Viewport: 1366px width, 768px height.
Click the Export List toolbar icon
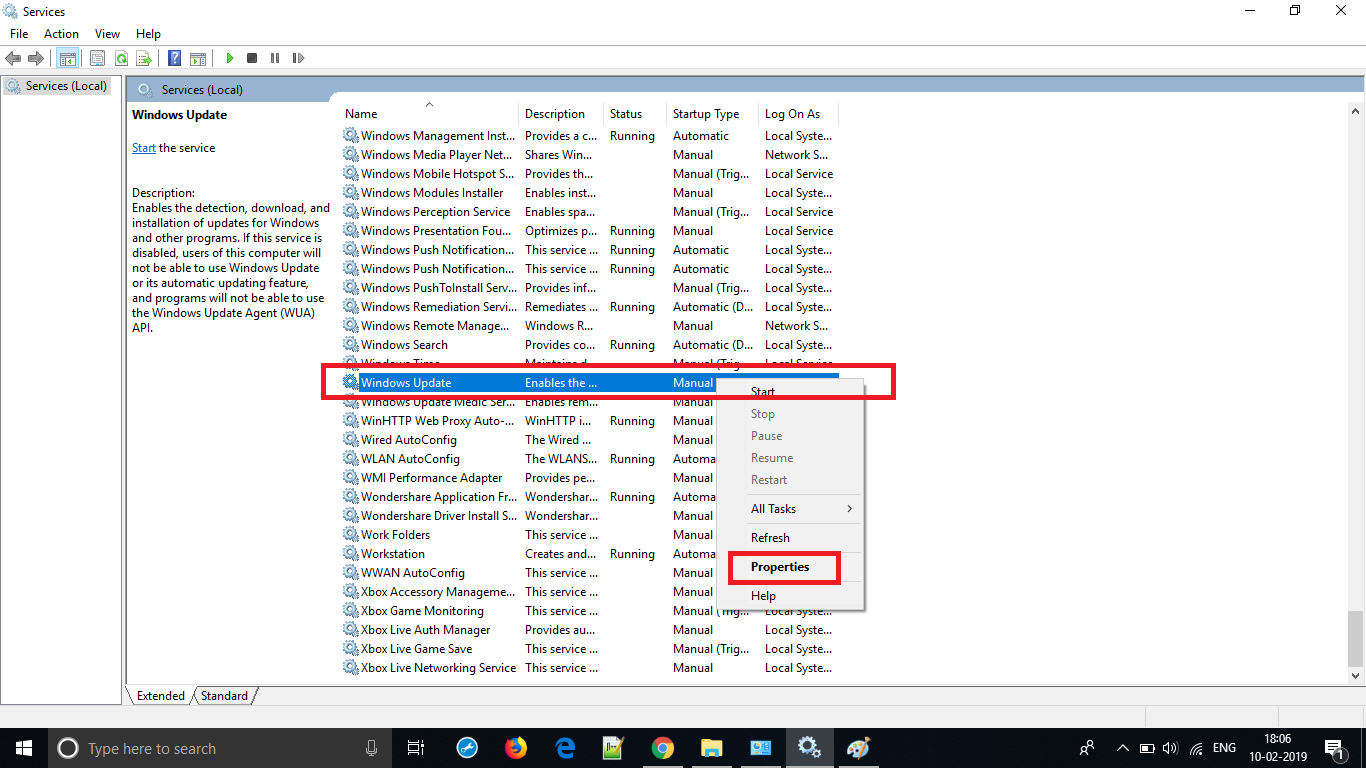tap(144, 58)
